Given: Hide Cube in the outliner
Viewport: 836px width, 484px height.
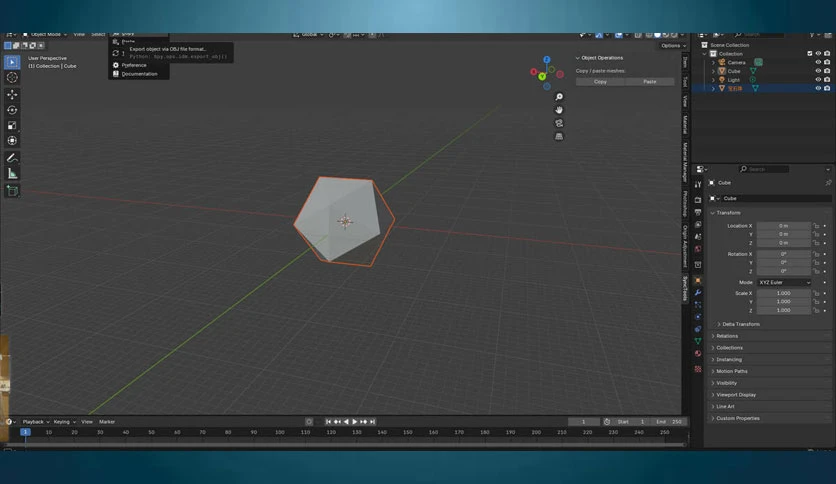Looking at the screenshot, I should pos(818,71).
